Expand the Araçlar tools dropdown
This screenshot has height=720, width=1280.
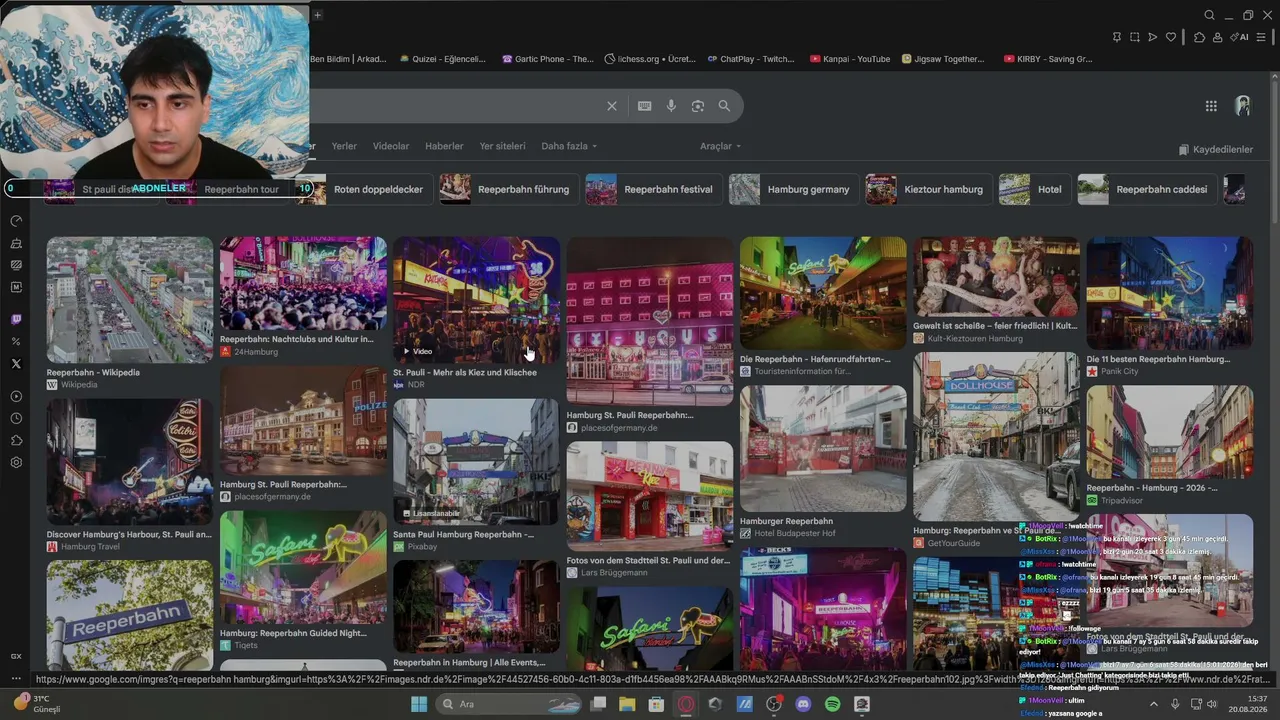(x=720, y=146)
